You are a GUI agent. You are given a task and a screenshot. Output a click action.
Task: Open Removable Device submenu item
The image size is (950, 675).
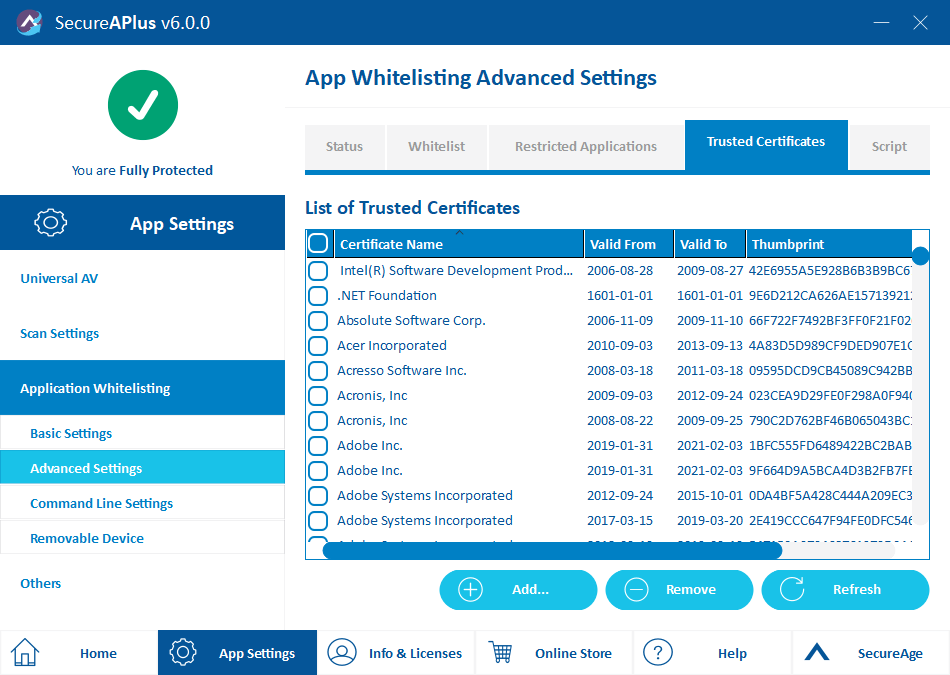(x=142, y=538)
